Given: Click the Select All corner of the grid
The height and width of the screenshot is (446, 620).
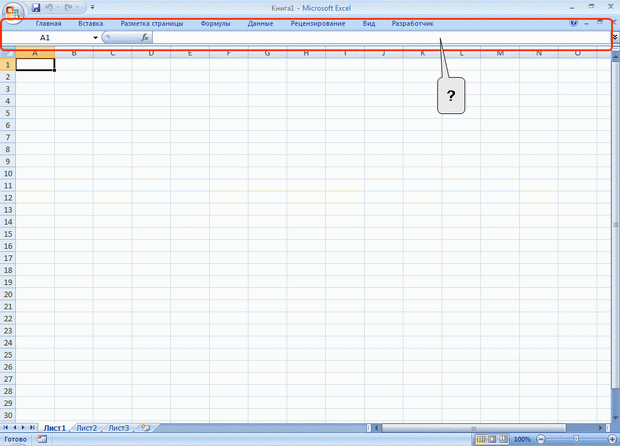Looking at the screenshot, I should (8, 53).
